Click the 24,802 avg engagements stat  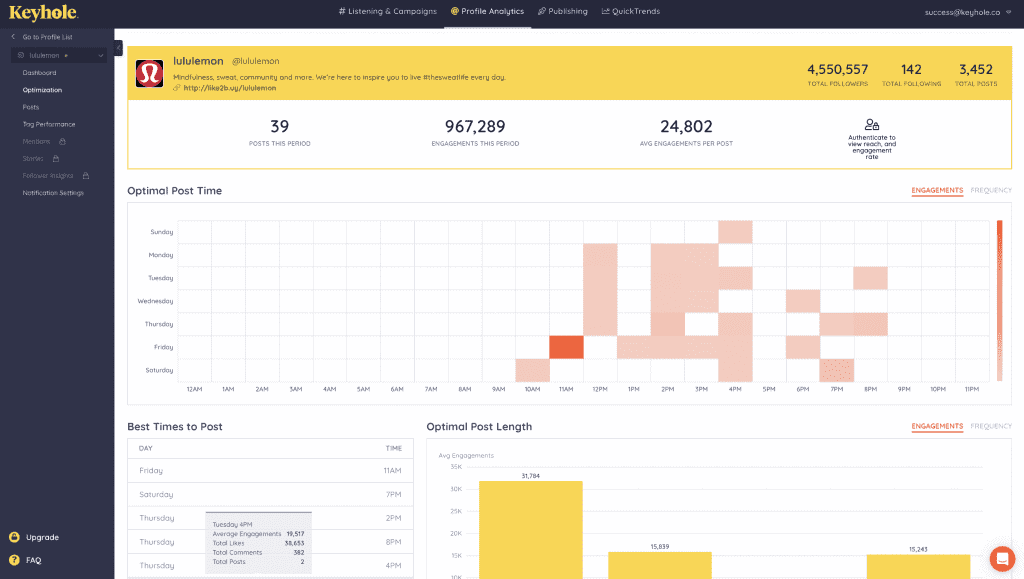(x=686, y=131)
